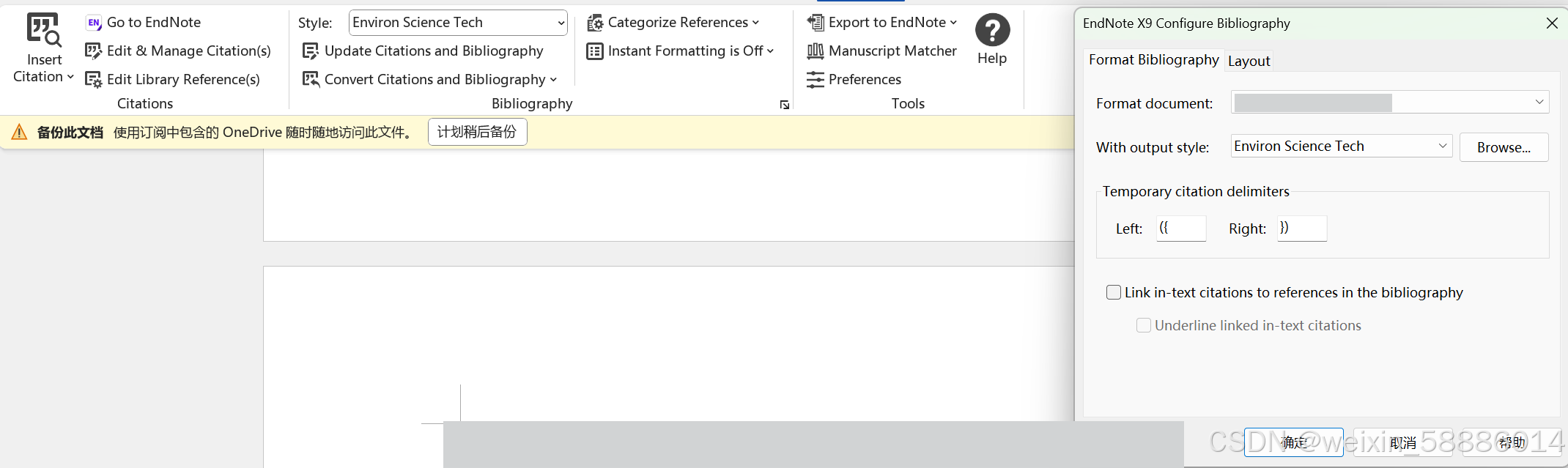Click the 取消 button in the dialog
This screenshot has height=468, width=1568.
pyautogui.click(x=1403, y=442)
